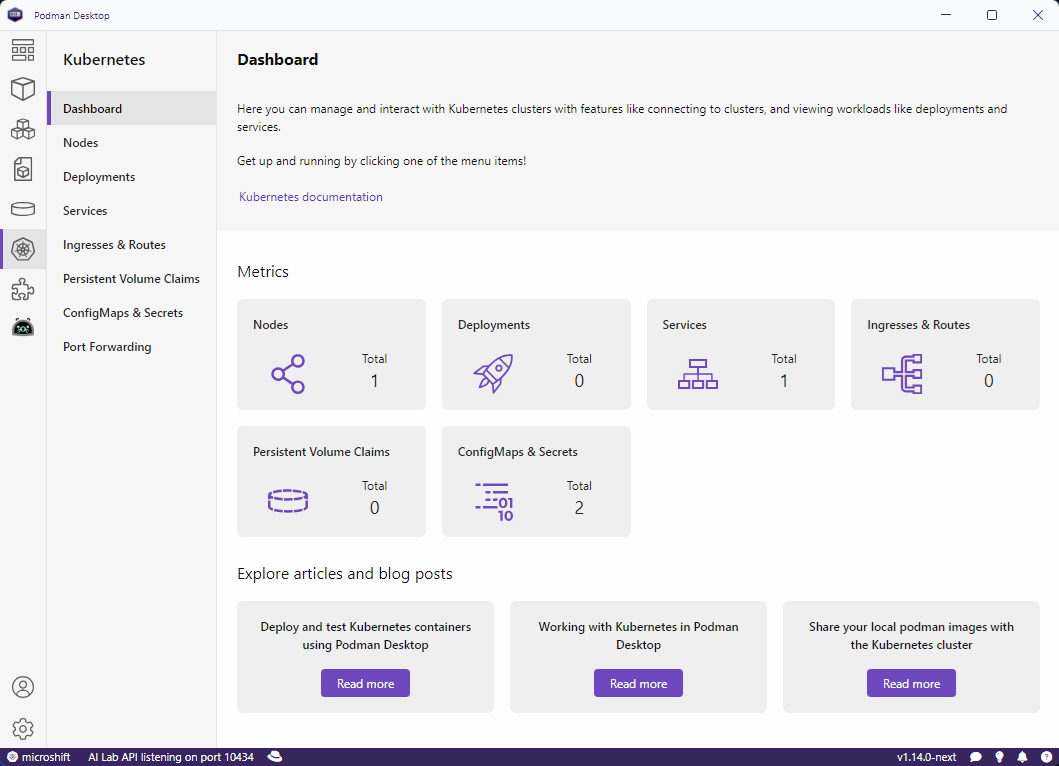The image size is (1059, 766).
Task: Click the Images sidebar icon
Action: [x=22, y=169]
